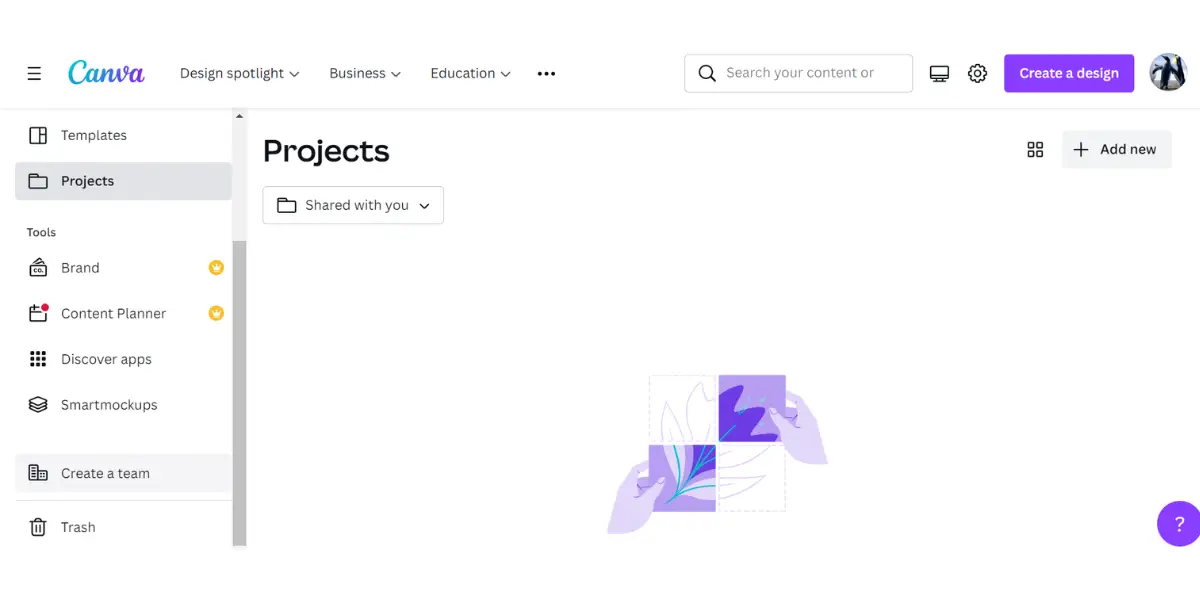Expand the Education dropdown menu
The width and height of the screenshot is (1200, 600).
pyautogui.click(x=470, y=73)
